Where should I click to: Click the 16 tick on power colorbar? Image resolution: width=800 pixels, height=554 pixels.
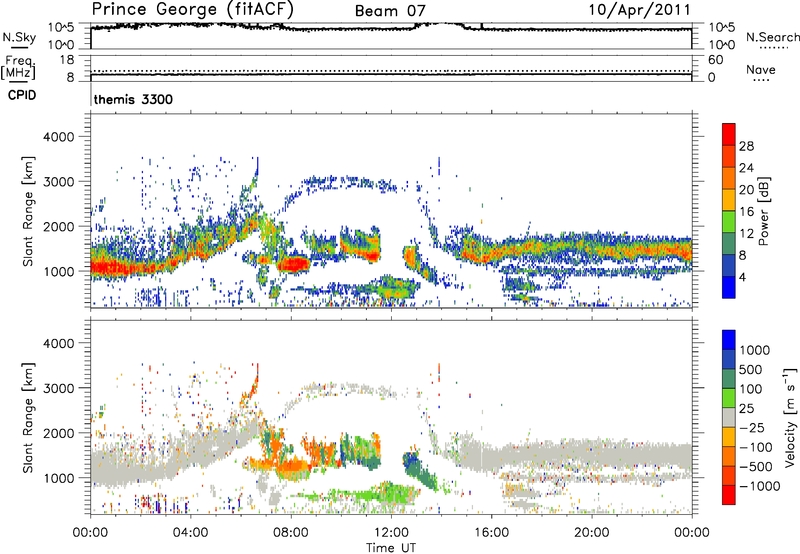click(x=746, y=212)
